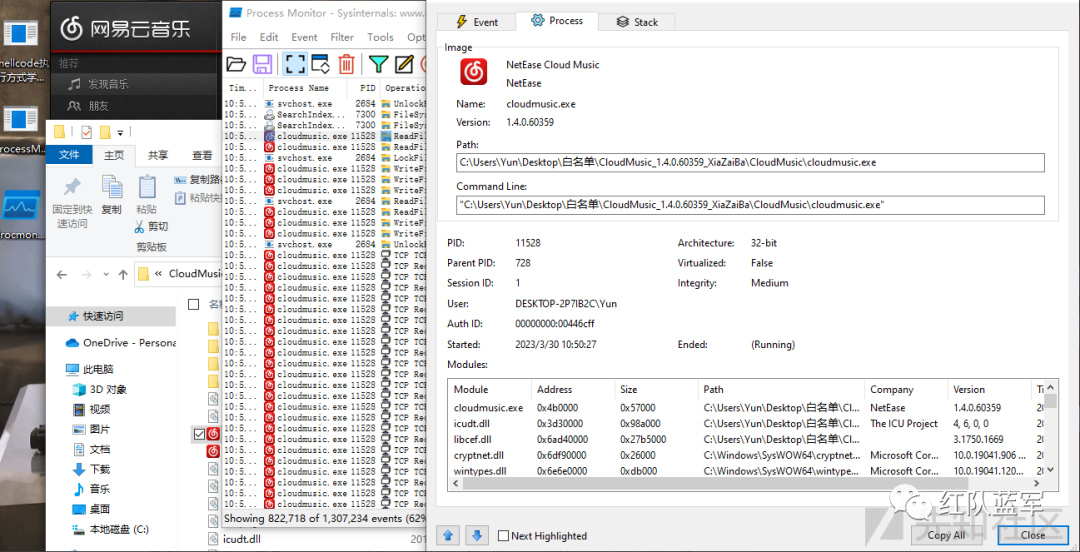Screen dimensions: 1080x552
Task: Open the Tools menu in Process Monitor
Action: pos(380,37)
